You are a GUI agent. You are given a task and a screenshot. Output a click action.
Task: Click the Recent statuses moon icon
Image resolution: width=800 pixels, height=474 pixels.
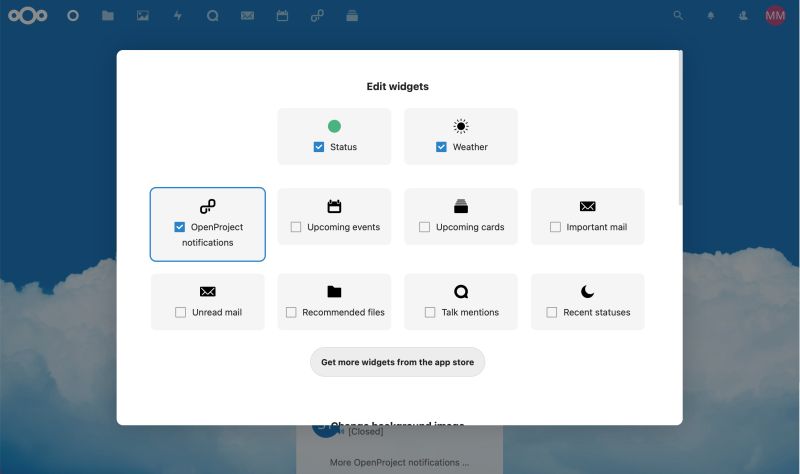[588, 291]
